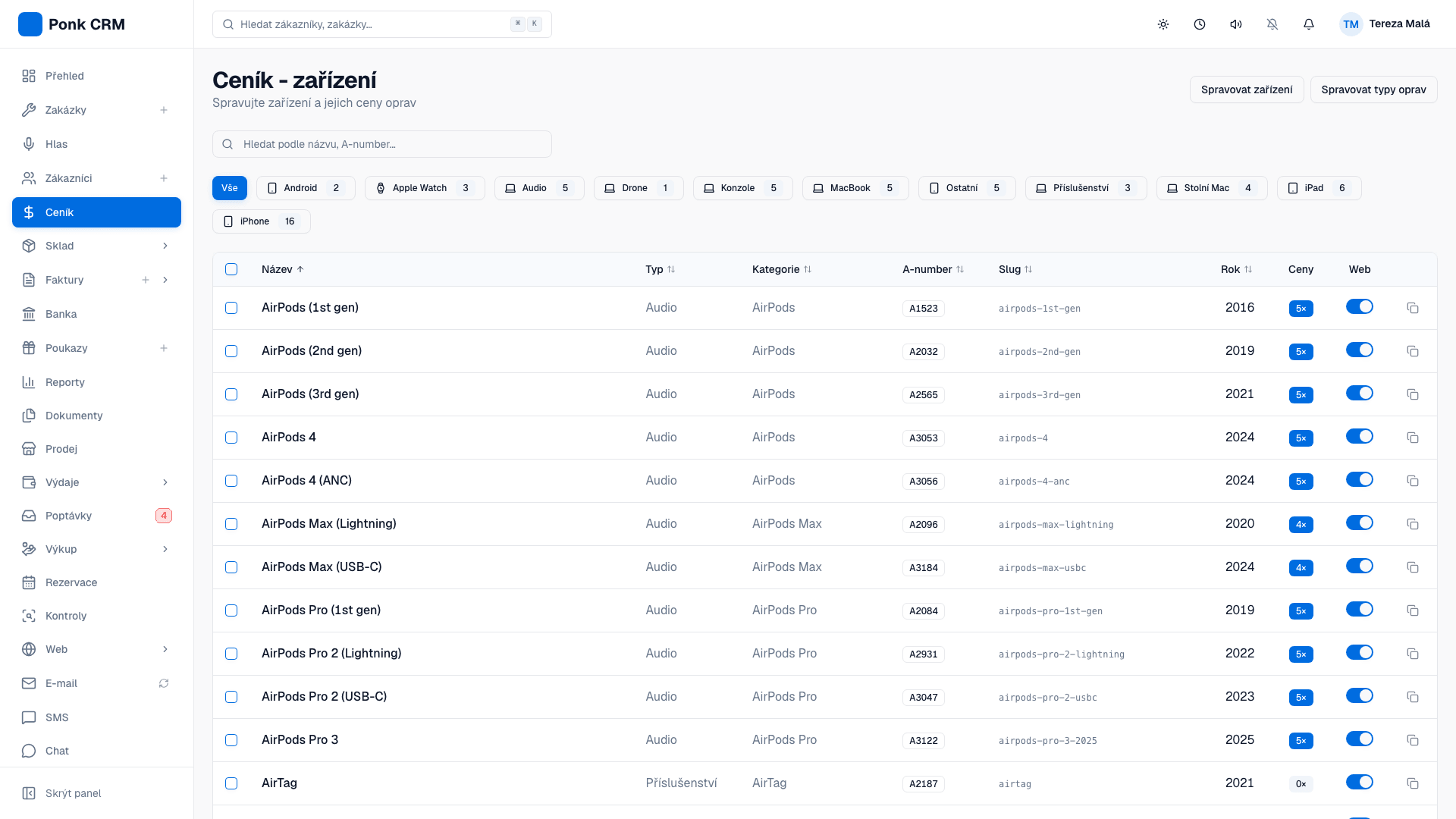
Task: Toggle web visibility for AirPods Max (Lightning)
Action: point(1360,522)
